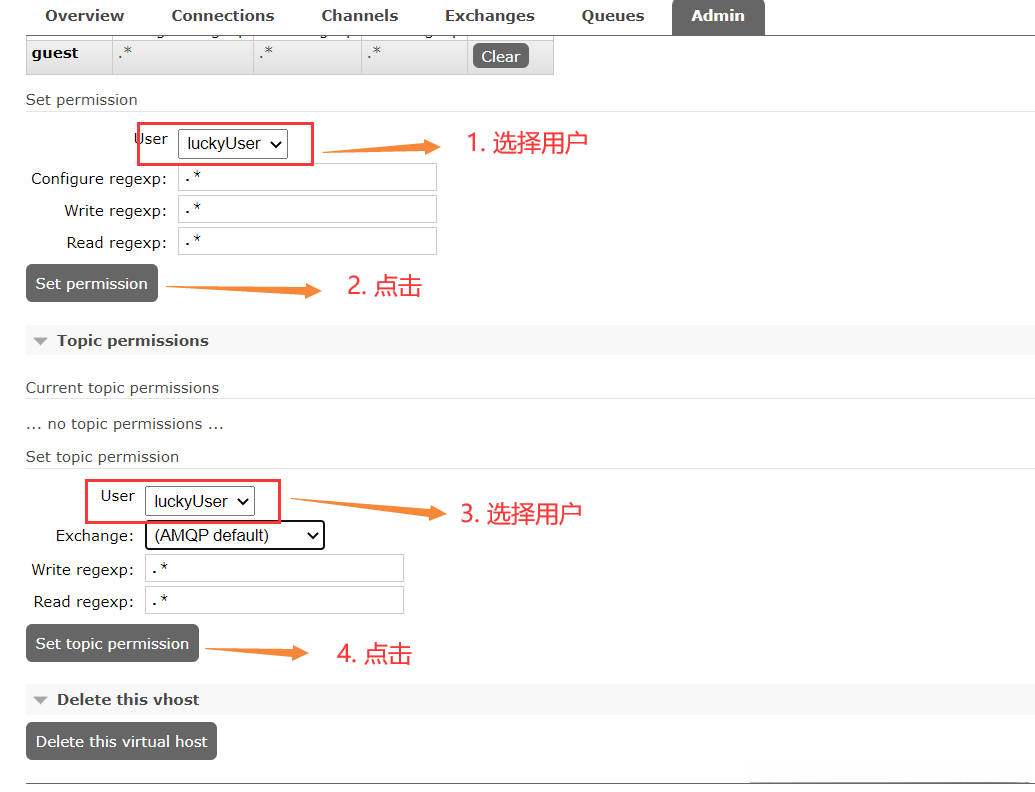This screenshot has width=1035, height=792.
Task: Click the Write regexp field under Set topic permission
Action: [274, 568]
